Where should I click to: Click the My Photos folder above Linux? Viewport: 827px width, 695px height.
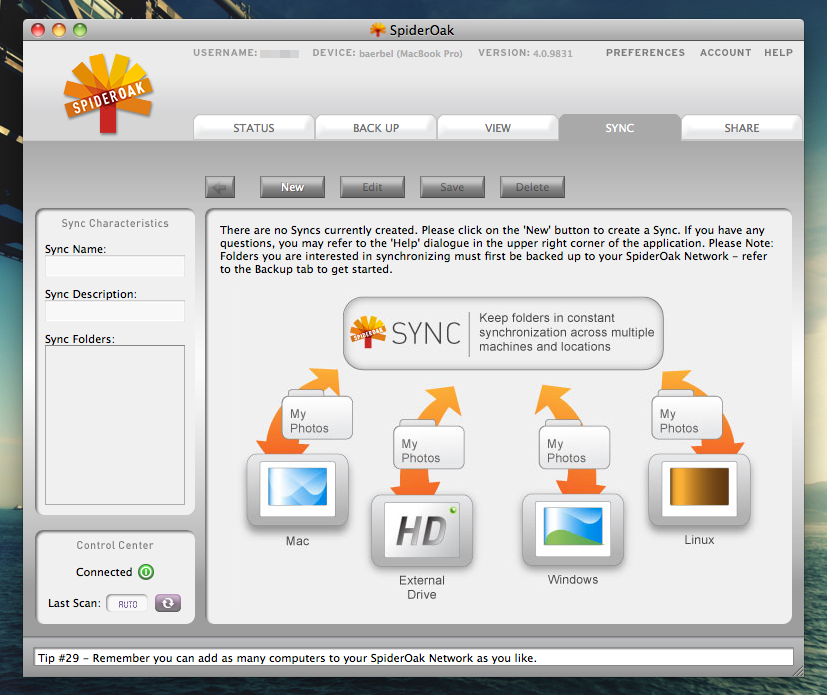click(687, 416)
